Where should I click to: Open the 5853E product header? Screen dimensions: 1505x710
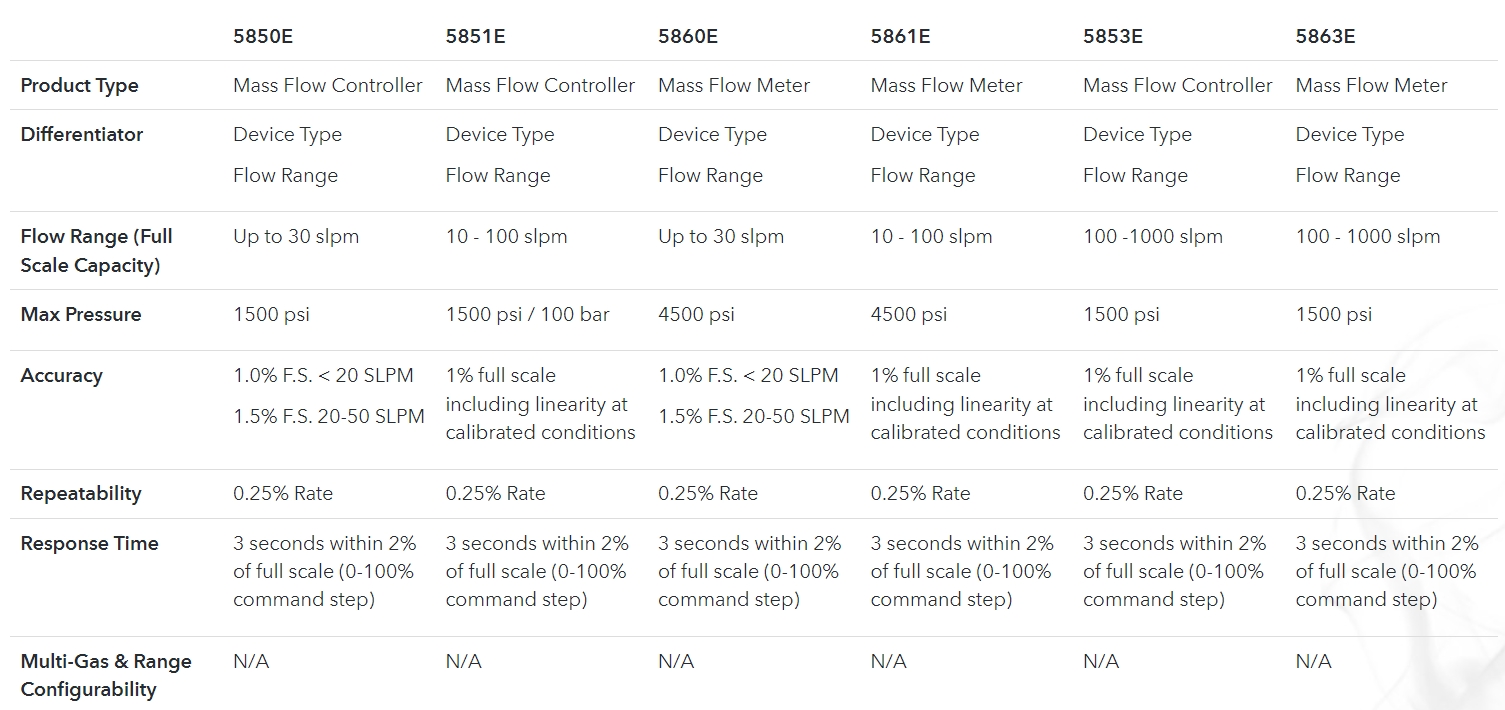click(1113, 36)
